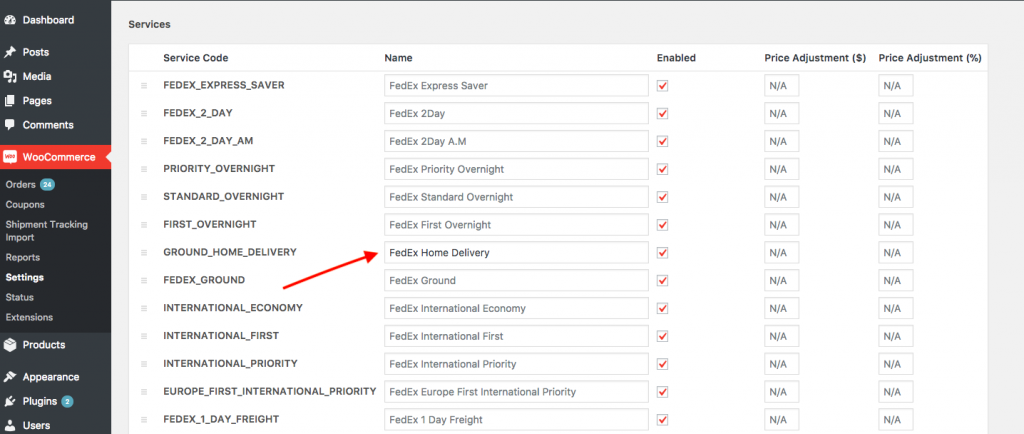The image size is (1024, 434).
Task: Click the WooCommerce logo icon
Action: tap(9, 157)
